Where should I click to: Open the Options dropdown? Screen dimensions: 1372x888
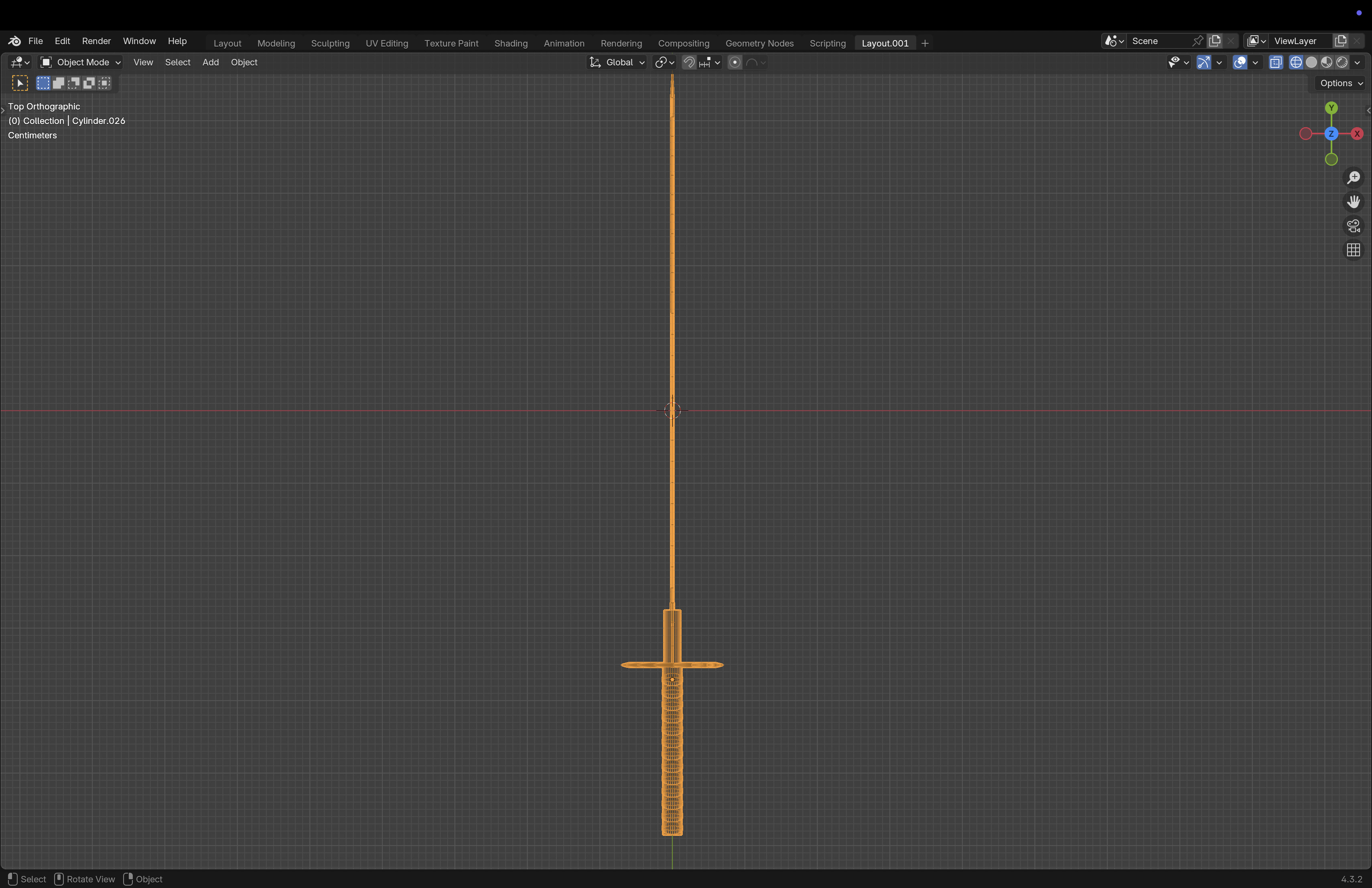pos(1341,83)
